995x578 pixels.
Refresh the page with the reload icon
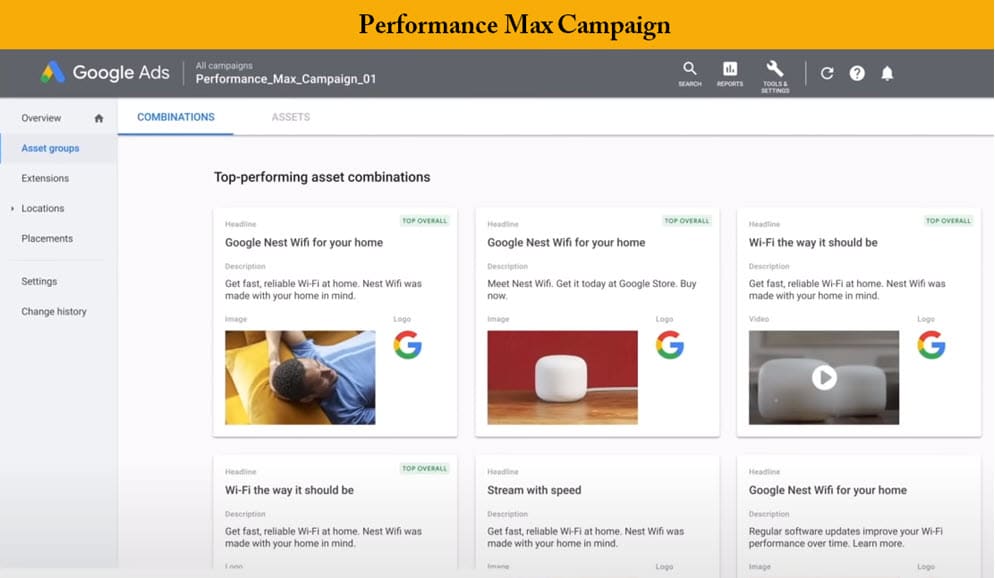827,74
